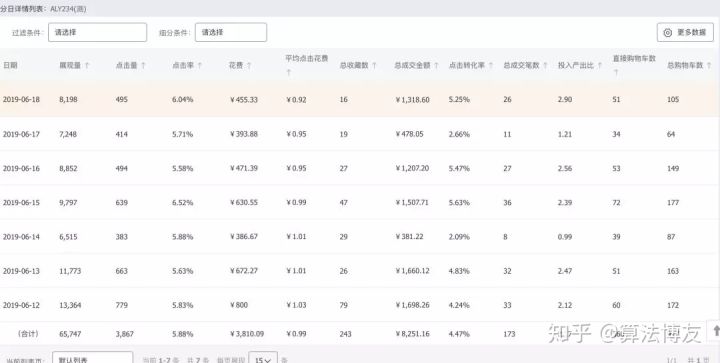This screenshot has width=720, height=363.
Task: Sort by 总成交金额 arrow icon
Action: click(436, 66)
